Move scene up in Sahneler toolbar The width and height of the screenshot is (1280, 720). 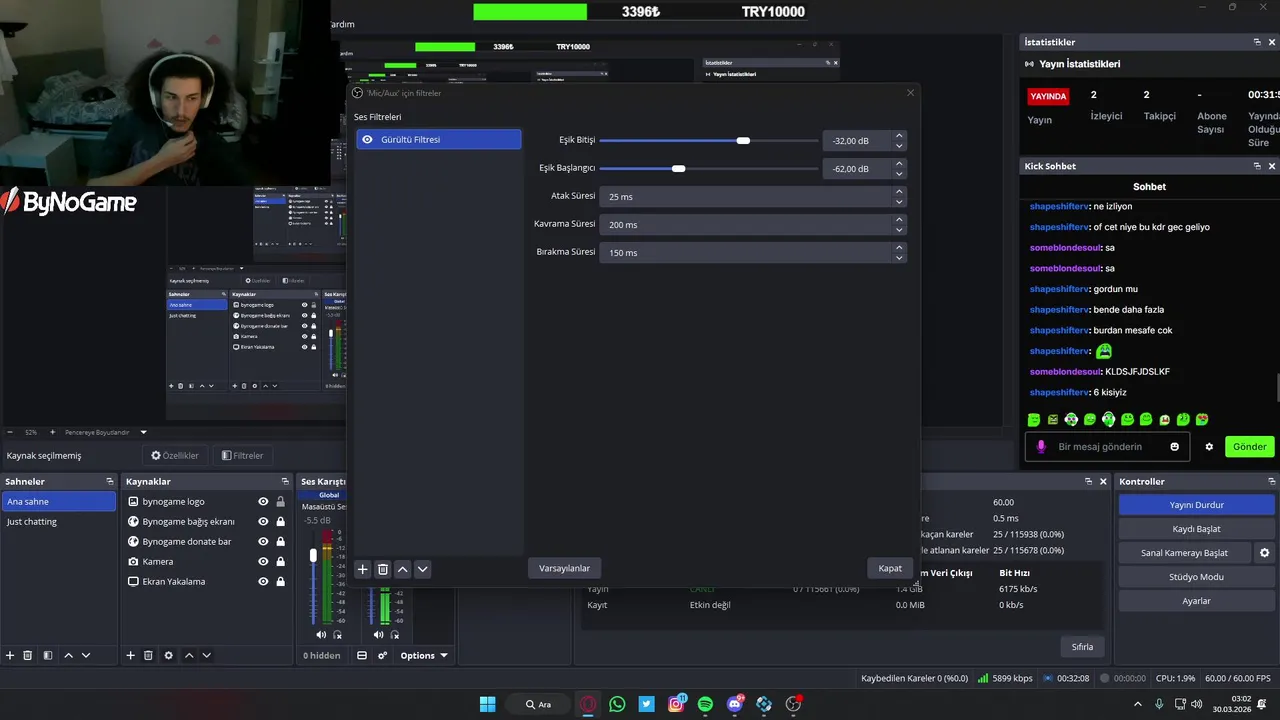[68, 656]
